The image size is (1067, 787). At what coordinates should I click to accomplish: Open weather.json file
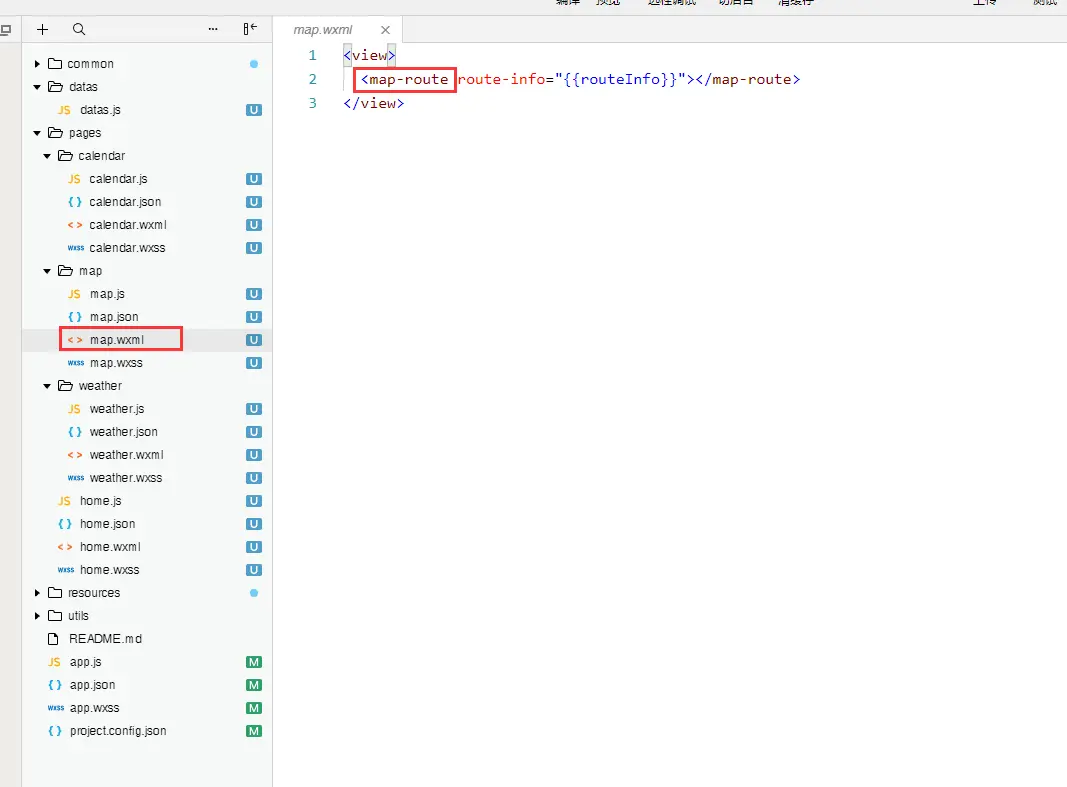pos(124,432)
